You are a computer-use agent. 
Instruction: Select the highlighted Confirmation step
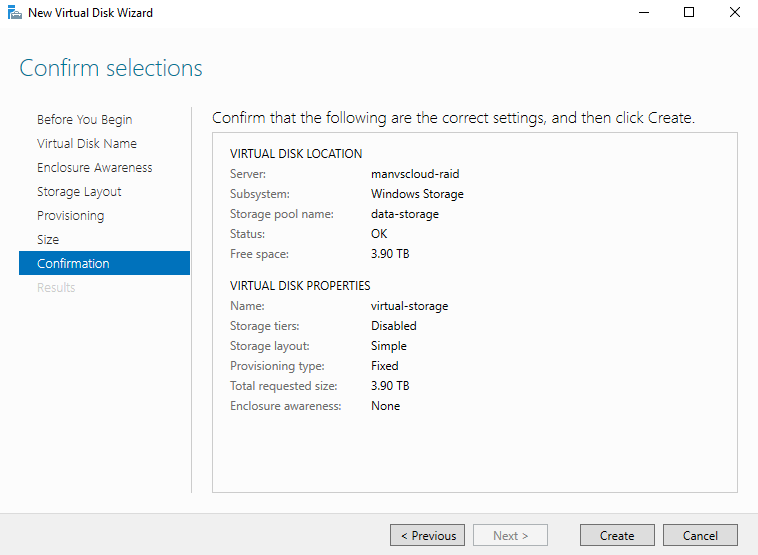pyautogui.click(x=104, y=263)
